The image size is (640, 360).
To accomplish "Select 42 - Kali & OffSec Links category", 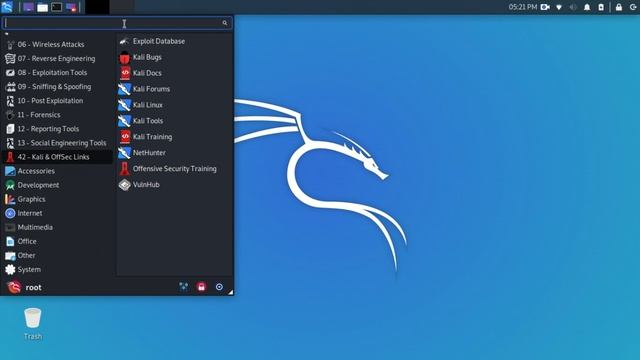I will click(57, 157).
